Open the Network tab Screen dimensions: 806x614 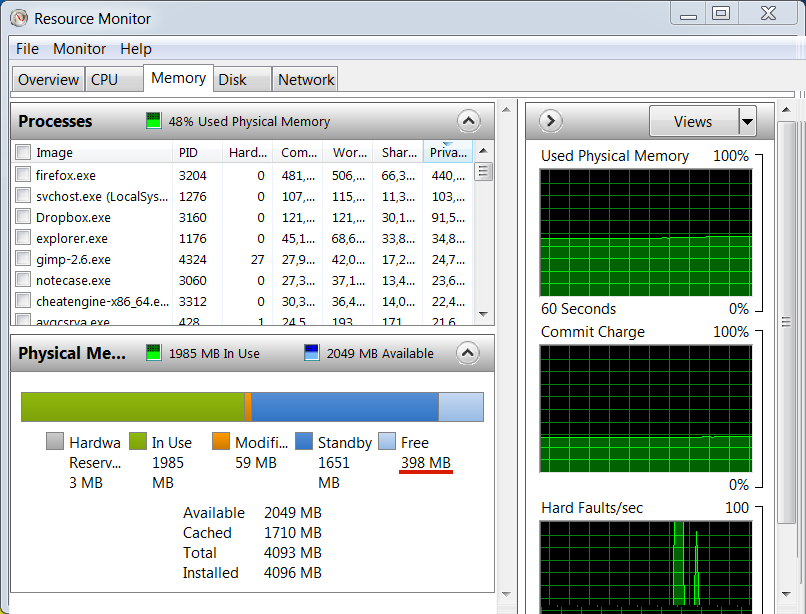(x=306, y=80)
